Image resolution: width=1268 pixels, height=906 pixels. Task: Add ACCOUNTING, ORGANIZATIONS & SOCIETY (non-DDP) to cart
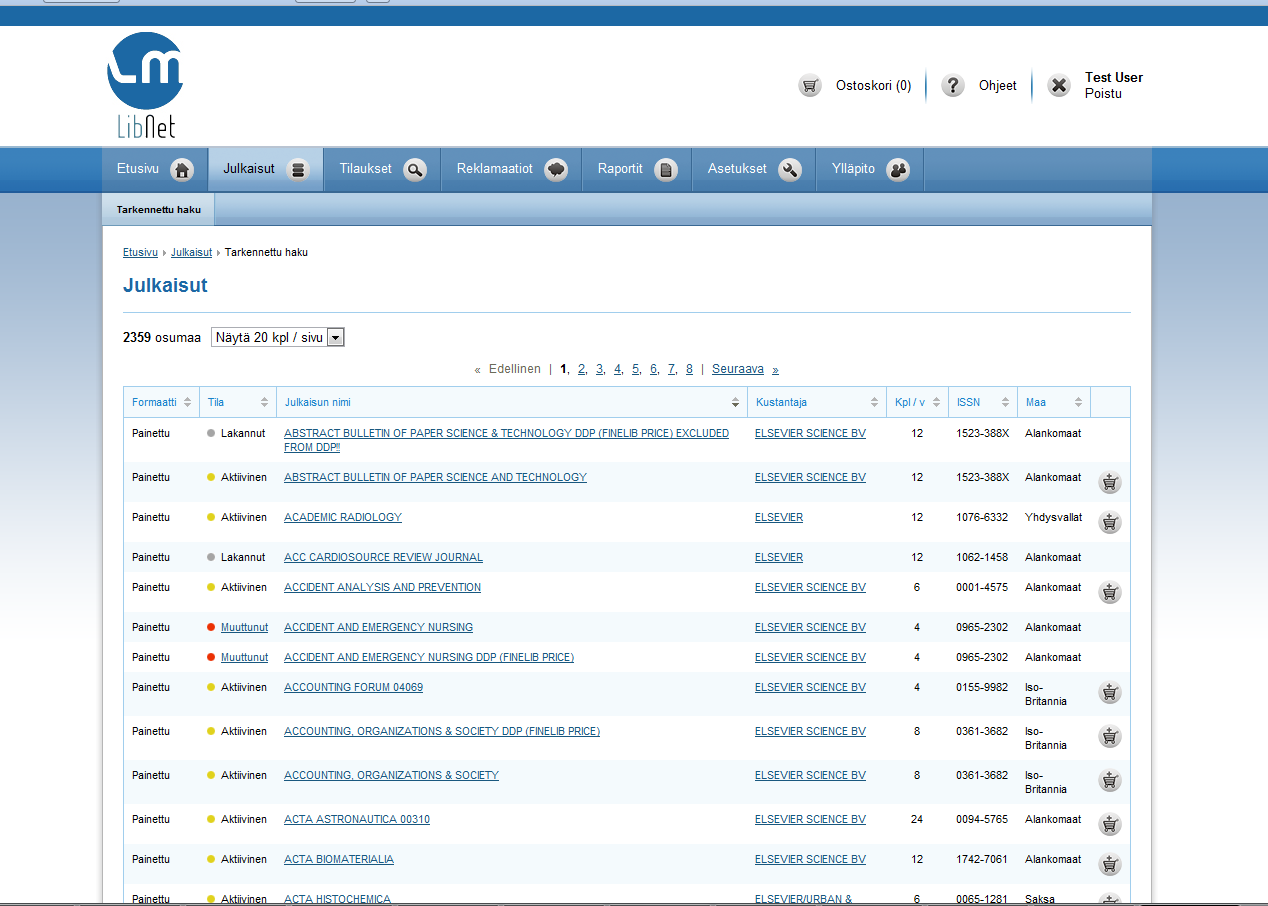[x=1109, y=780]
